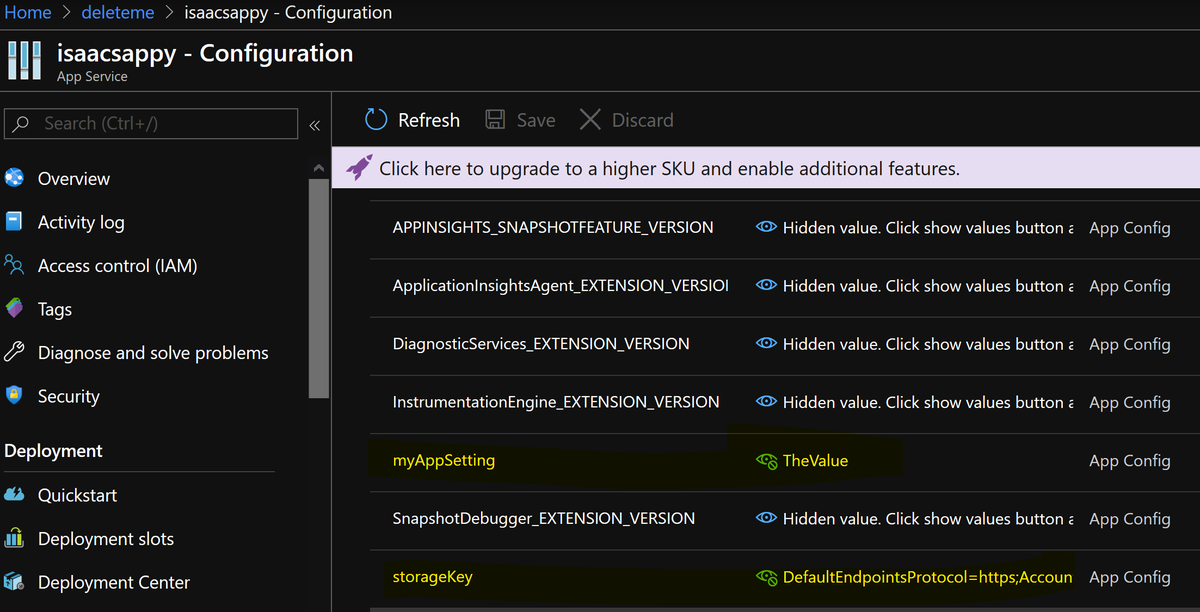This screenshot has width=1200, height=612.
Task: Click the Deployment section heading
Action: click(x=53, y=451)
